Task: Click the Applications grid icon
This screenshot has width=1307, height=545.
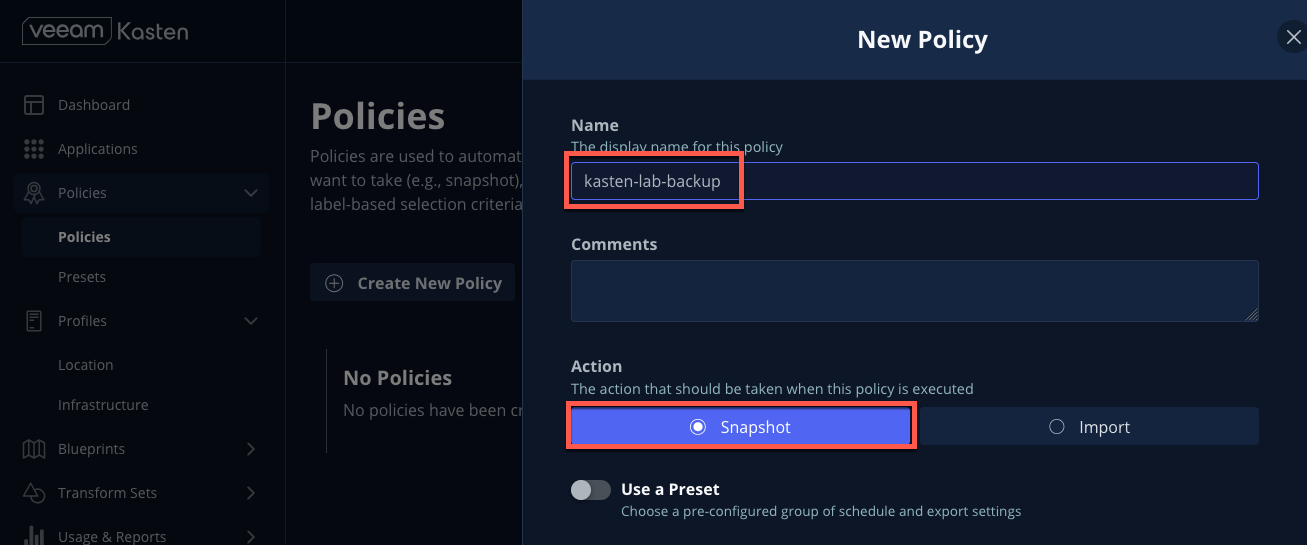Action: (x=34, y=149)
